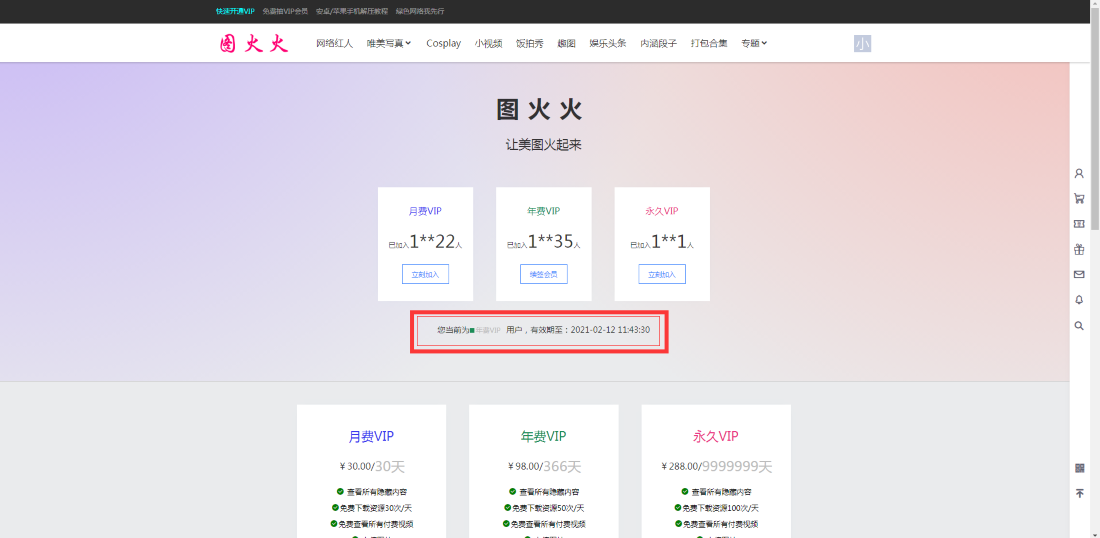Open the notification bell sidebar icon

(x=1079, y=300)
